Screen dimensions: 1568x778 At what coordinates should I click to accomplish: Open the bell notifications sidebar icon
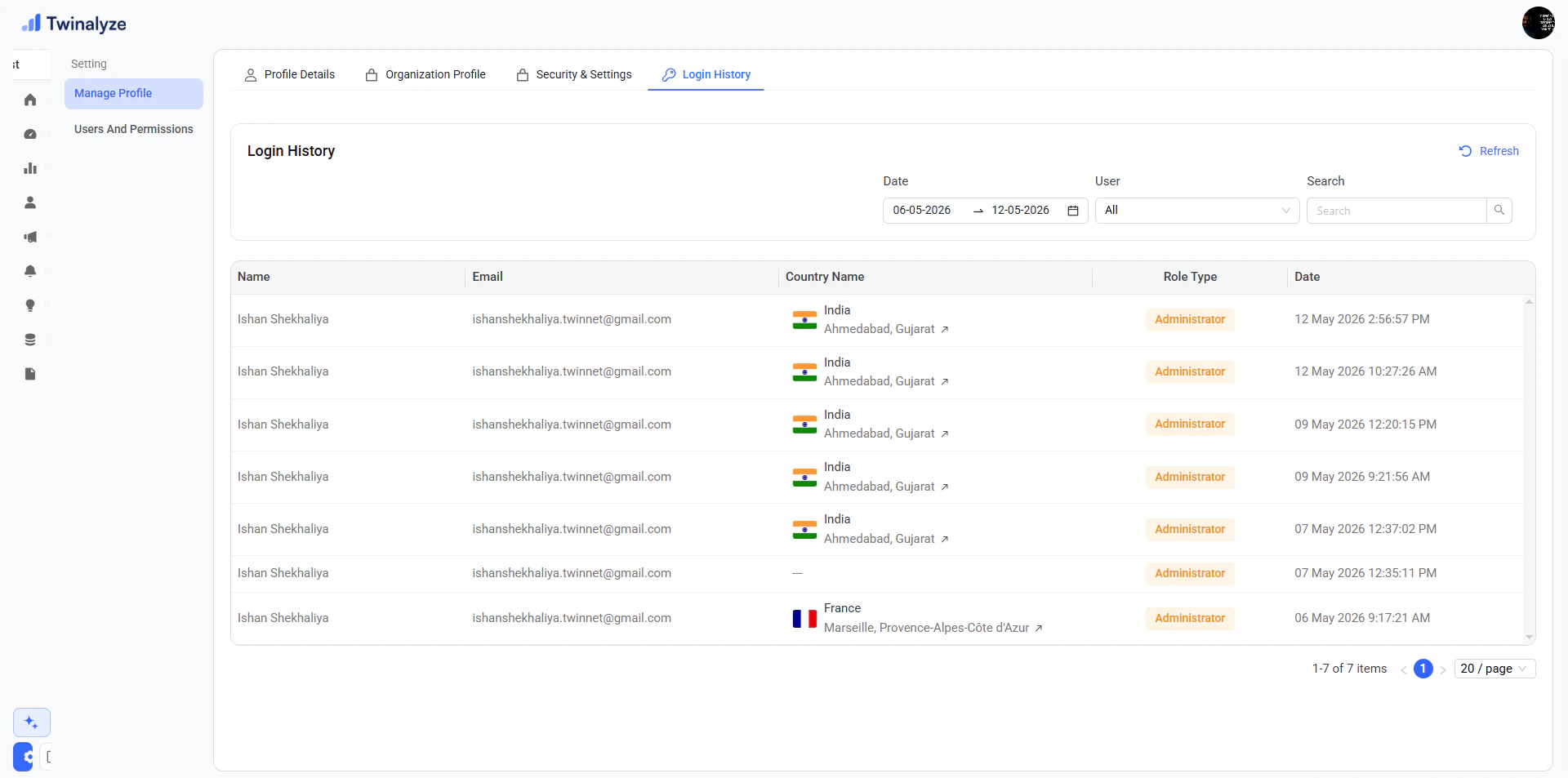tap(30, 271)
